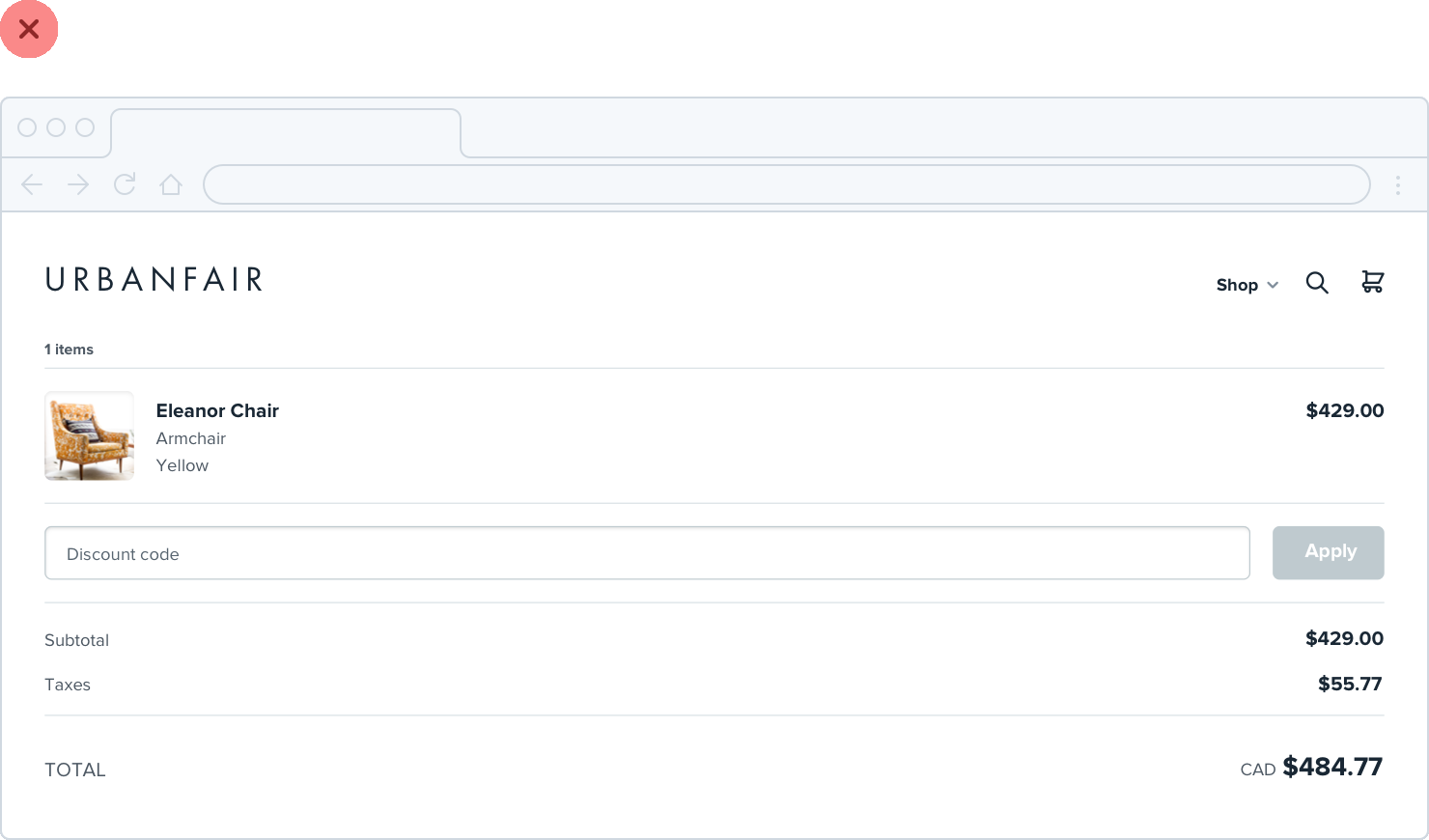
Task: Open the Eleanor Chair product title
Action: 217,410
